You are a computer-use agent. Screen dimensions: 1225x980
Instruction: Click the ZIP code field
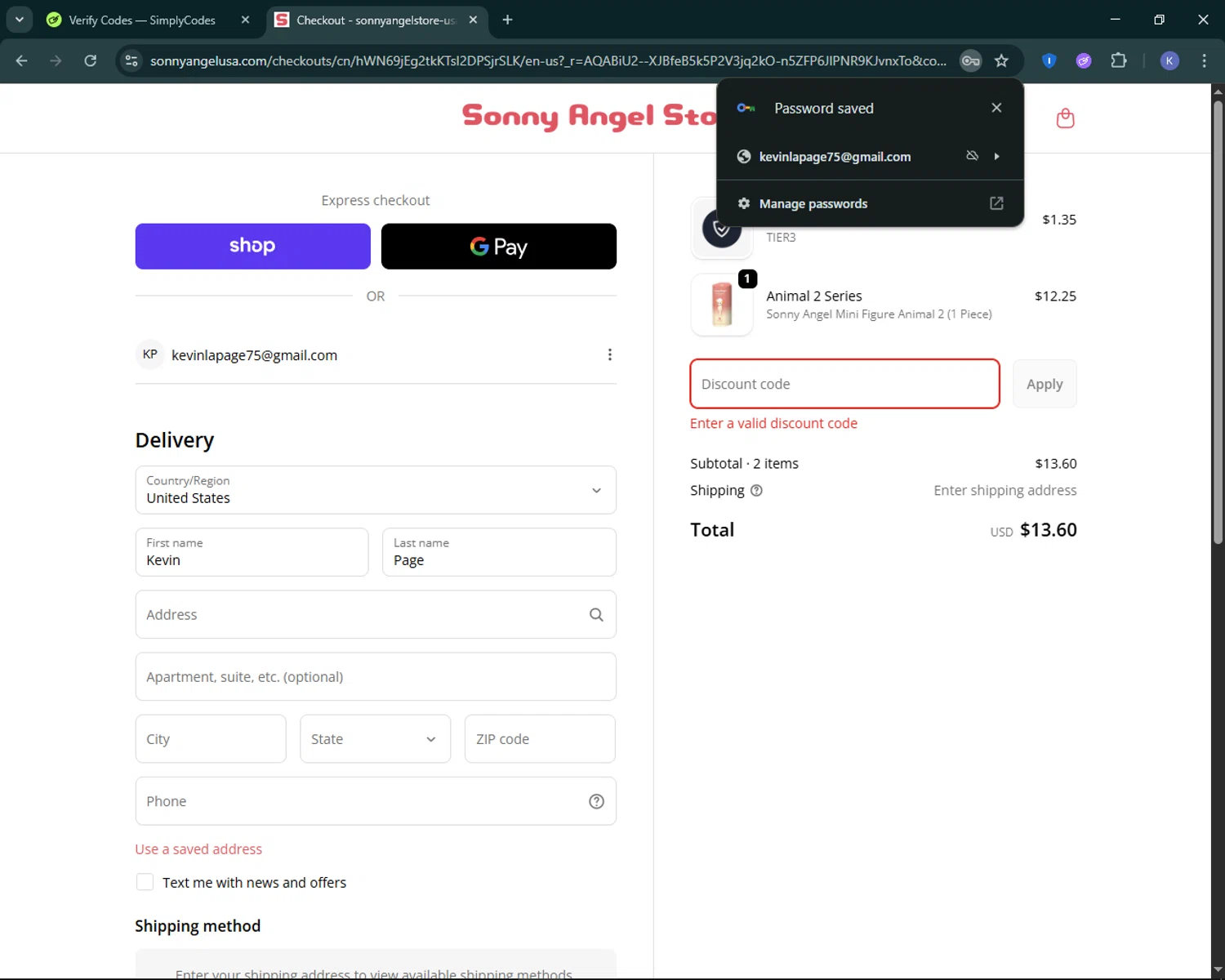coord(540,739)
